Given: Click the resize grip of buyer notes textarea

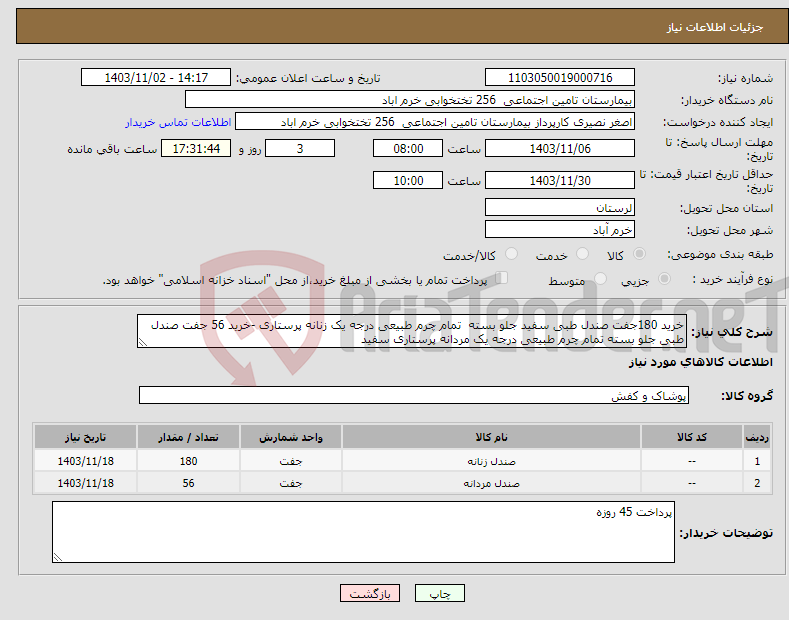Looking at the screenshot, I should 58,557.
